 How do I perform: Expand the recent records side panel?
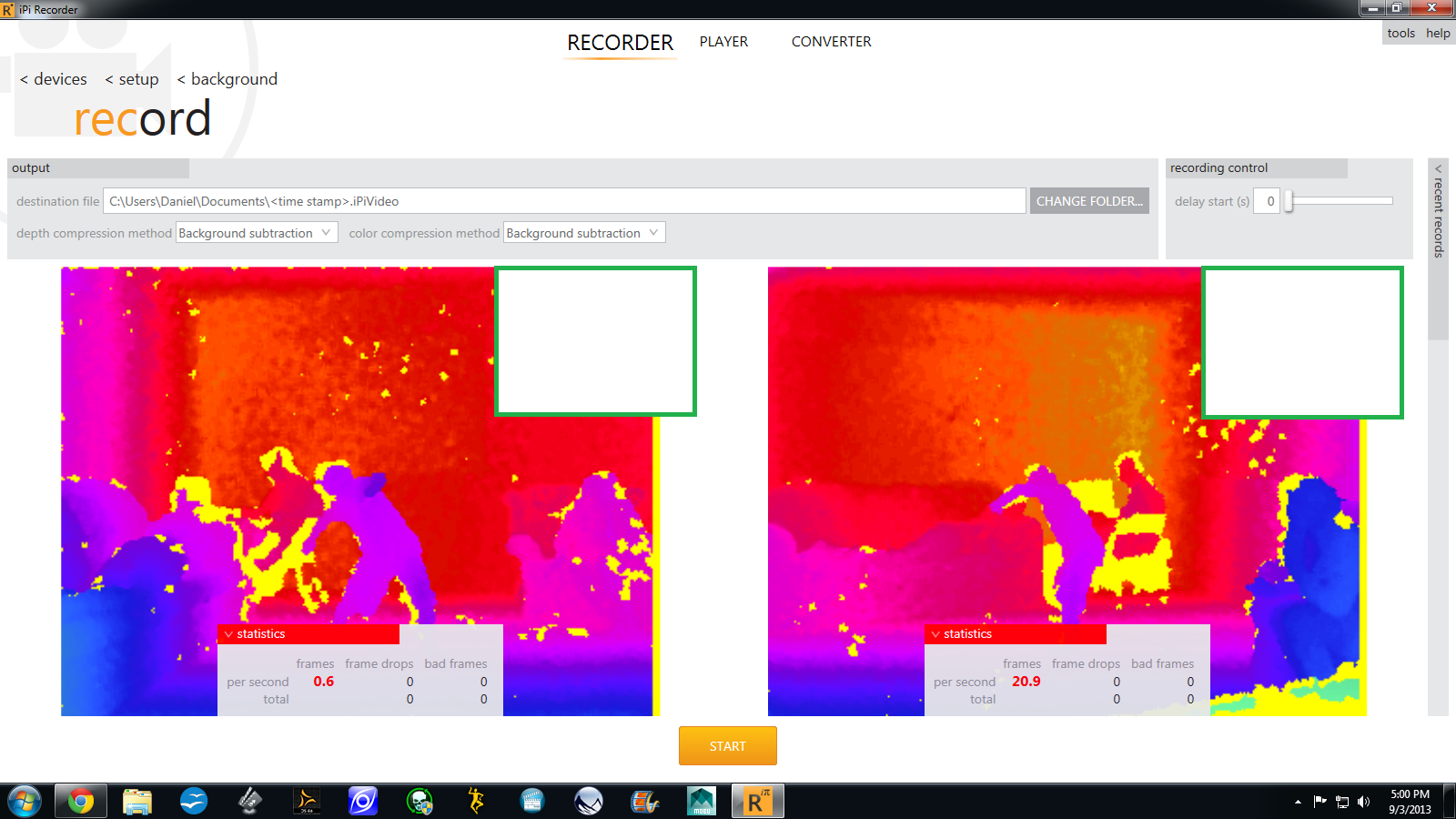1438,211
